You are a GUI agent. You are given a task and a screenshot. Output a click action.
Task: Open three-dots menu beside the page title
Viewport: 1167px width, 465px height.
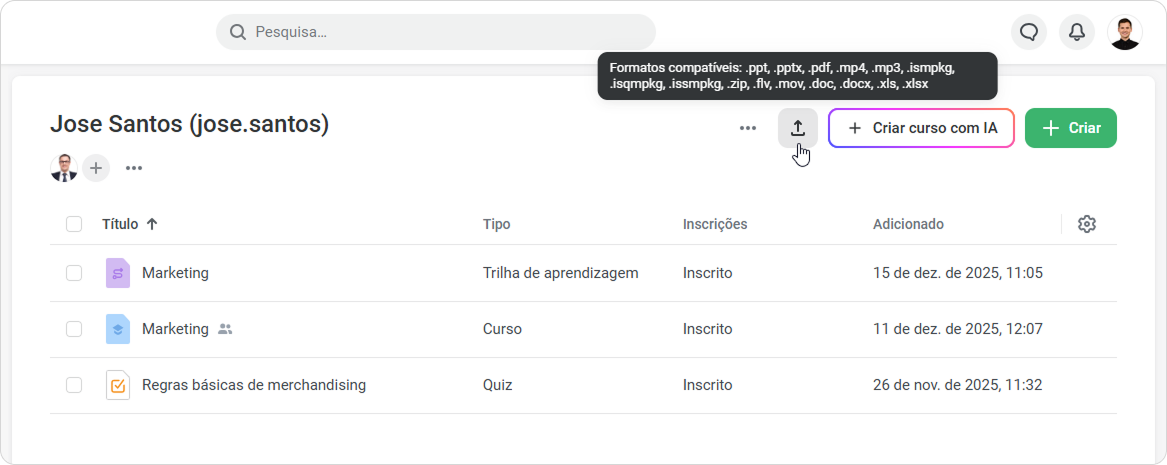pyautogui.click(x=747, y=129)
